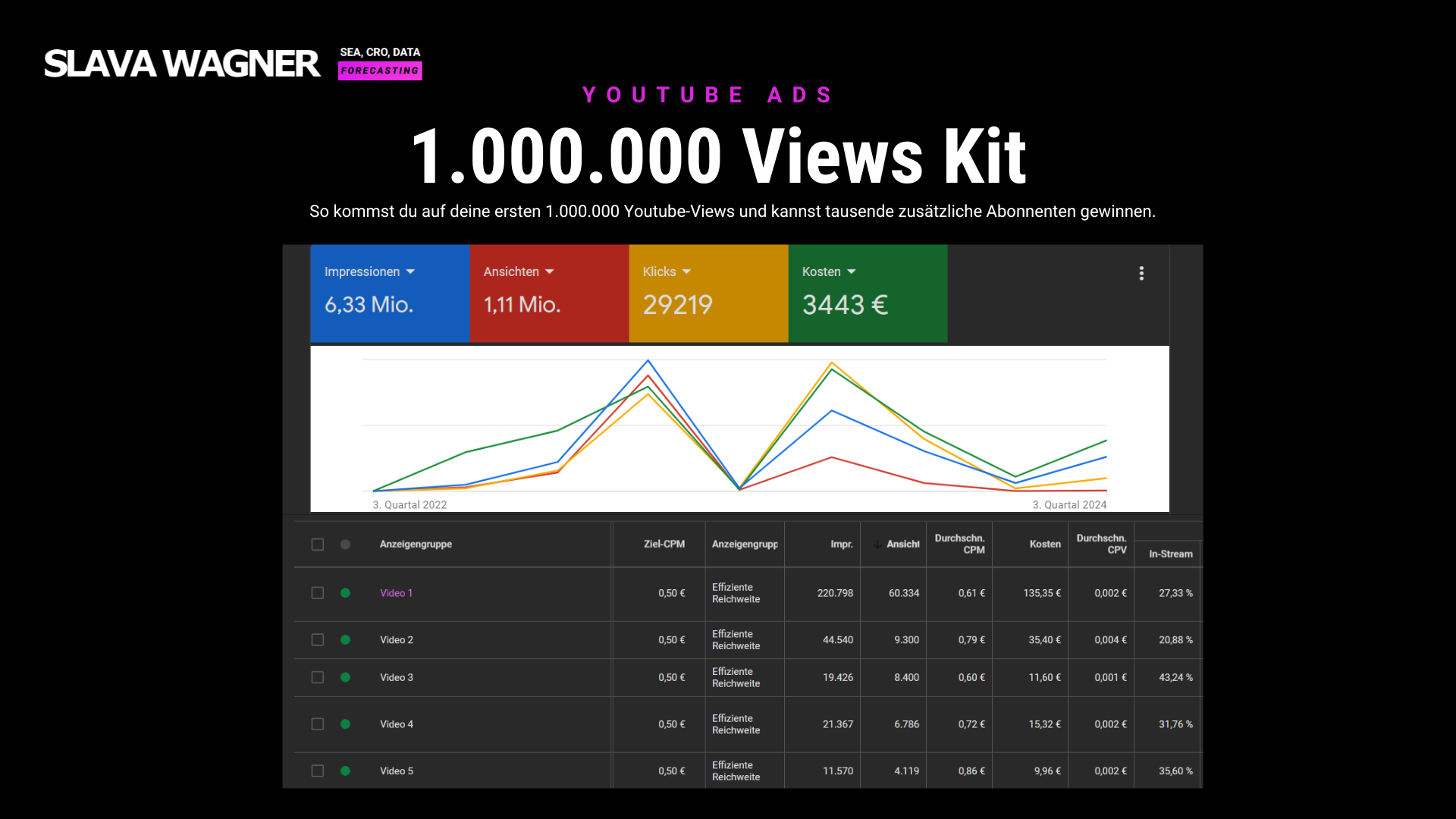Select the green Kosten scorecard 3443 €

(868, 293)
